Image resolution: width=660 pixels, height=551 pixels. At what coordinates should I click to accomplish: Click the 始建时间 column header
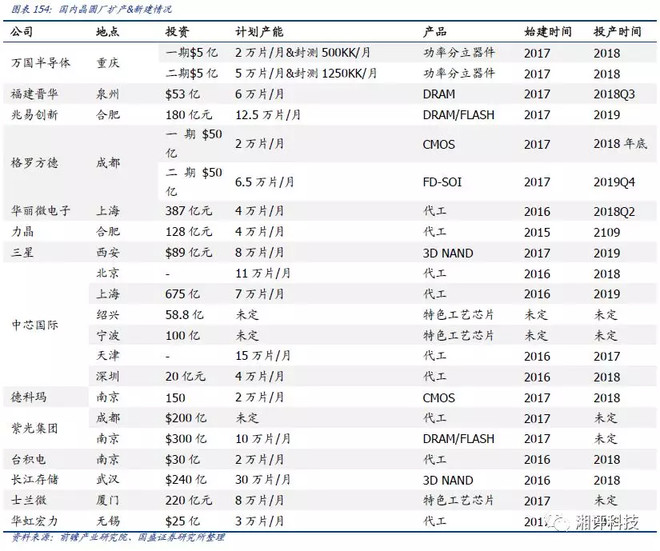[548, 32]
